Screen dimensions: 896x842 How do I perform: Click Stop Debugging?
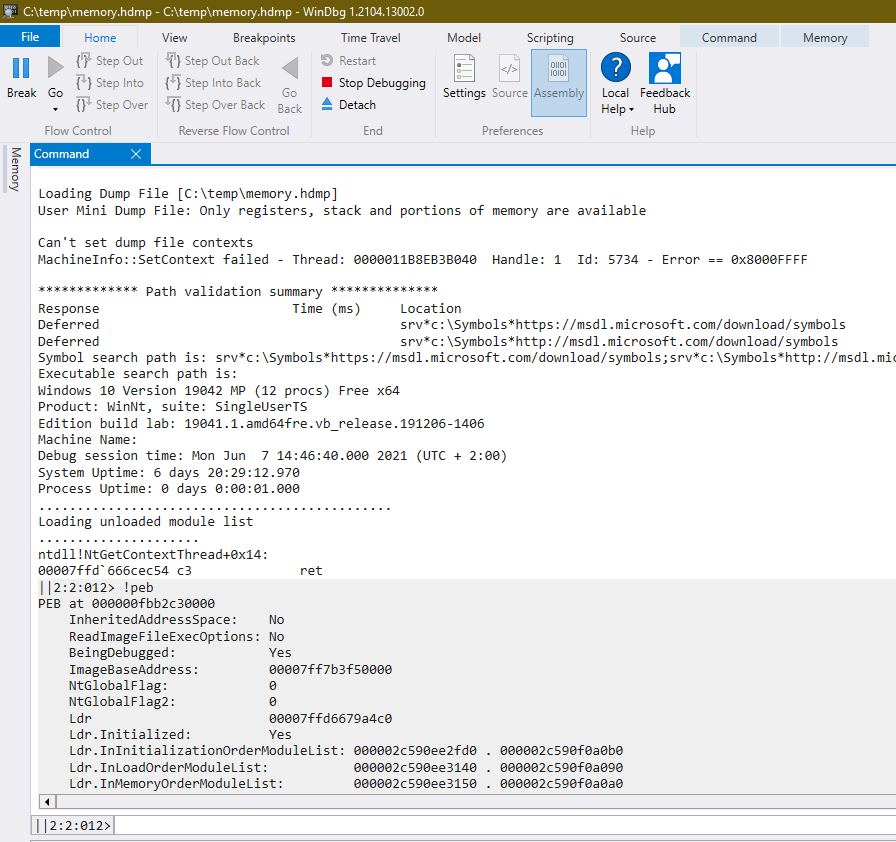pyautogui.click(x=374, y=83)
